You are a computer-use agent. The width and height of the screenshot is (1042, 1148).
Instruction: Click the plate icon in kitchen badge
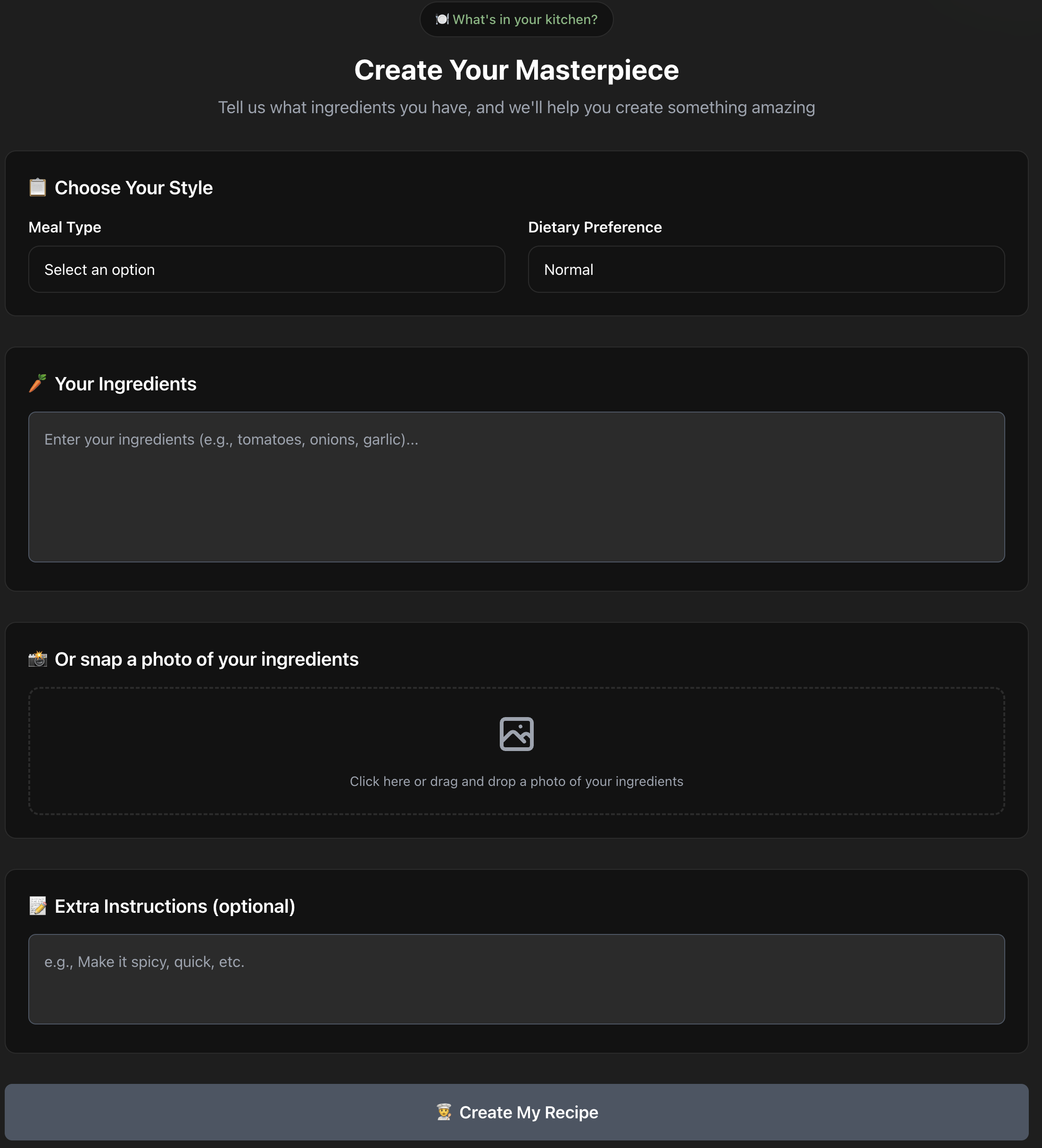[x=442, y=19]
